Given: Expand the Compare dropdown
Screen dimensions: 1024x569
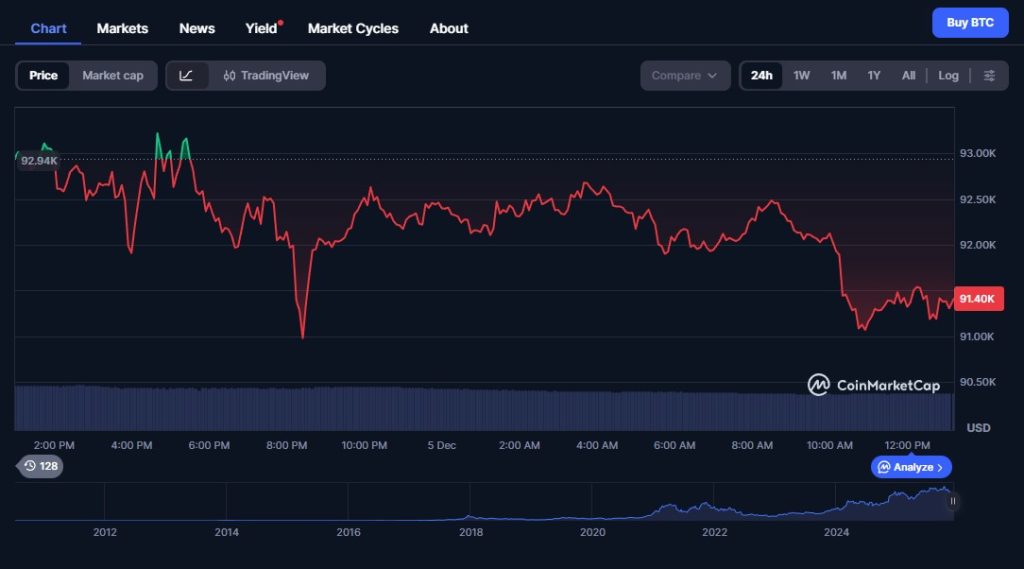Looking at the screenshot, I should click(684, 76).
